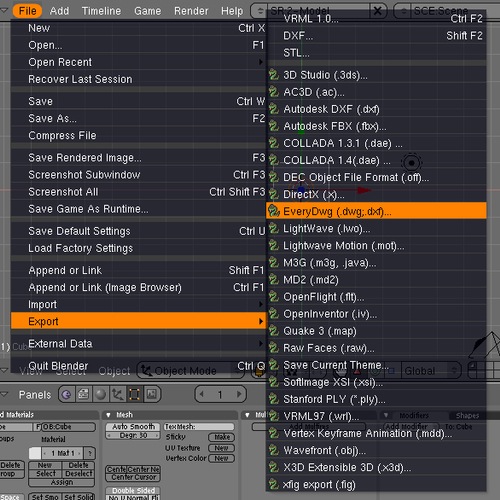
Task: Click Python icon beside EveryDwg (.dwg;.dxf)
Action: click(x=274, y=211)
